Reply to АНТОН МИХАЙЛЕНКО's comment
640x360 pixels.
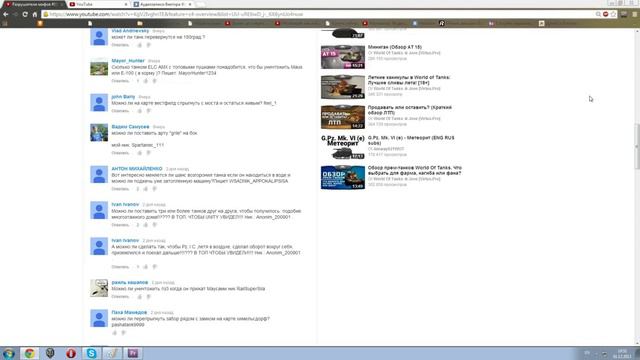pyautogui.click(x=120, y=189)
